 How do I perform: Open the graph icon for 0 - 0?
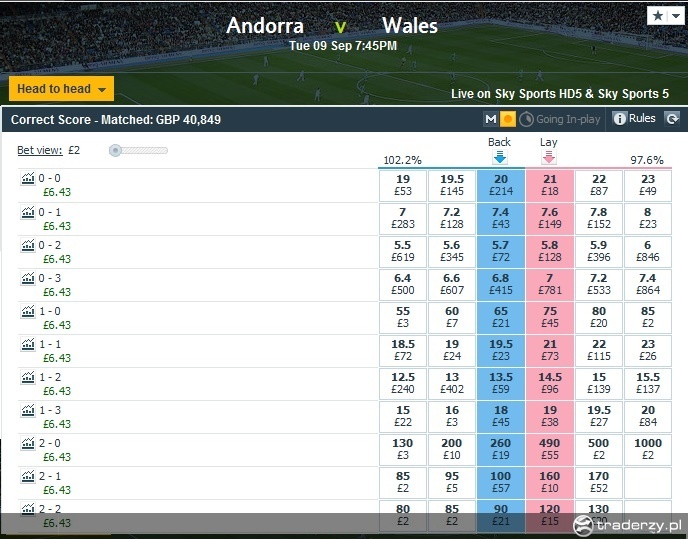pos(28,179)
